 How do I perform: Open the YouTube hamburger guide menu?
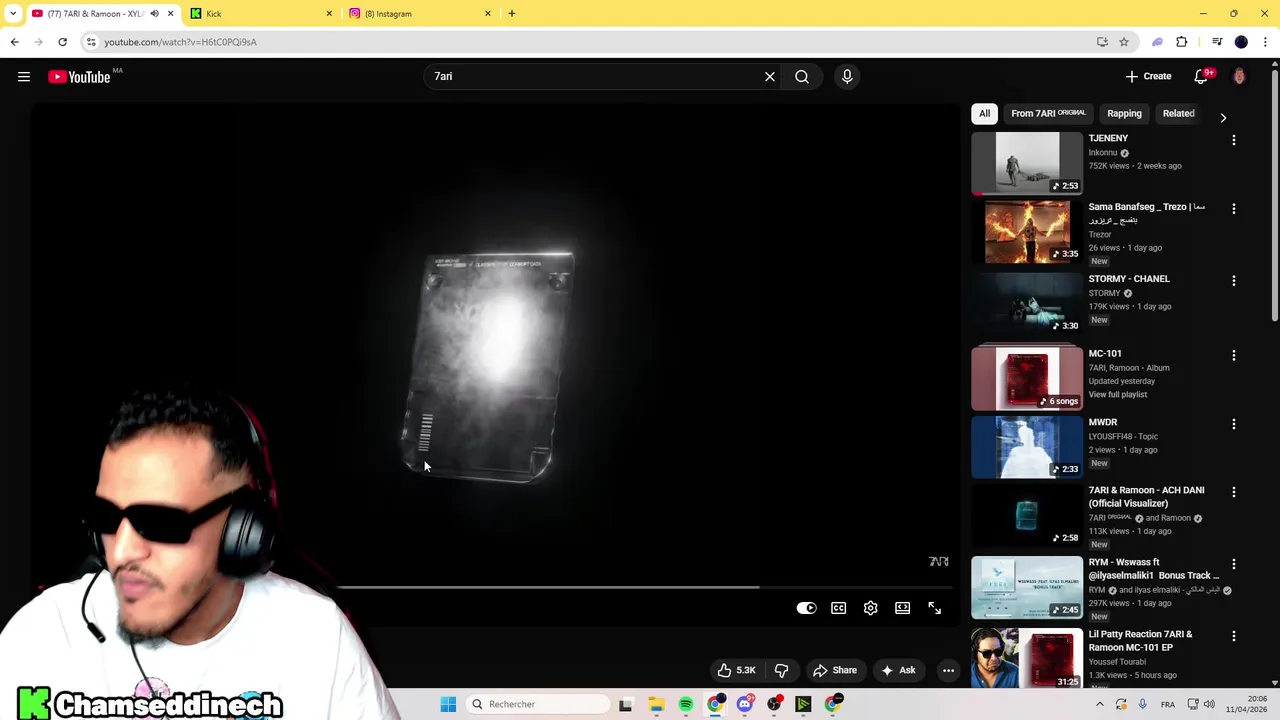(x=24, y=77)
